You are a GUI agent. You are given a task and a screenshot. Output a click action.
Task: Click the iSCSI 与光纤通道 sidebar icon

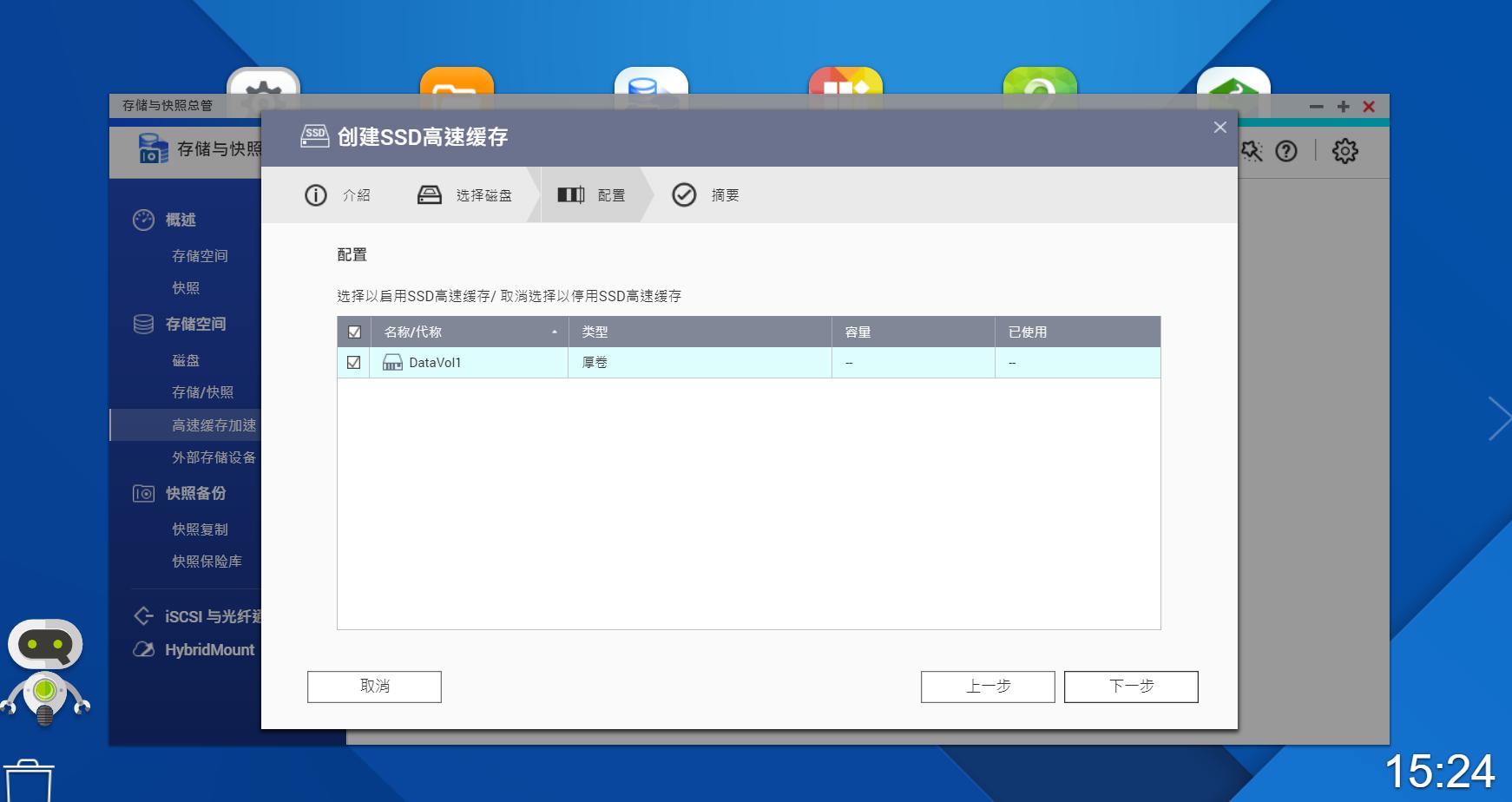pyautogui.click(x=142, y=615)
